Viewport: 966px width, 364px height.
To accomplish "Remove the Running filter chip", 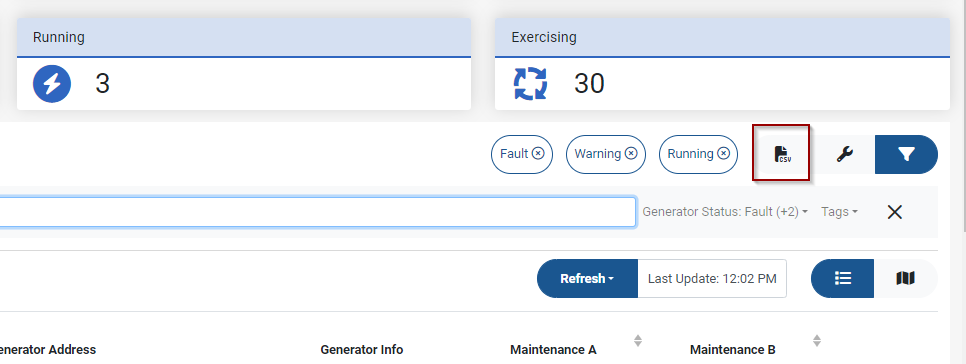I will click(724, 153).
